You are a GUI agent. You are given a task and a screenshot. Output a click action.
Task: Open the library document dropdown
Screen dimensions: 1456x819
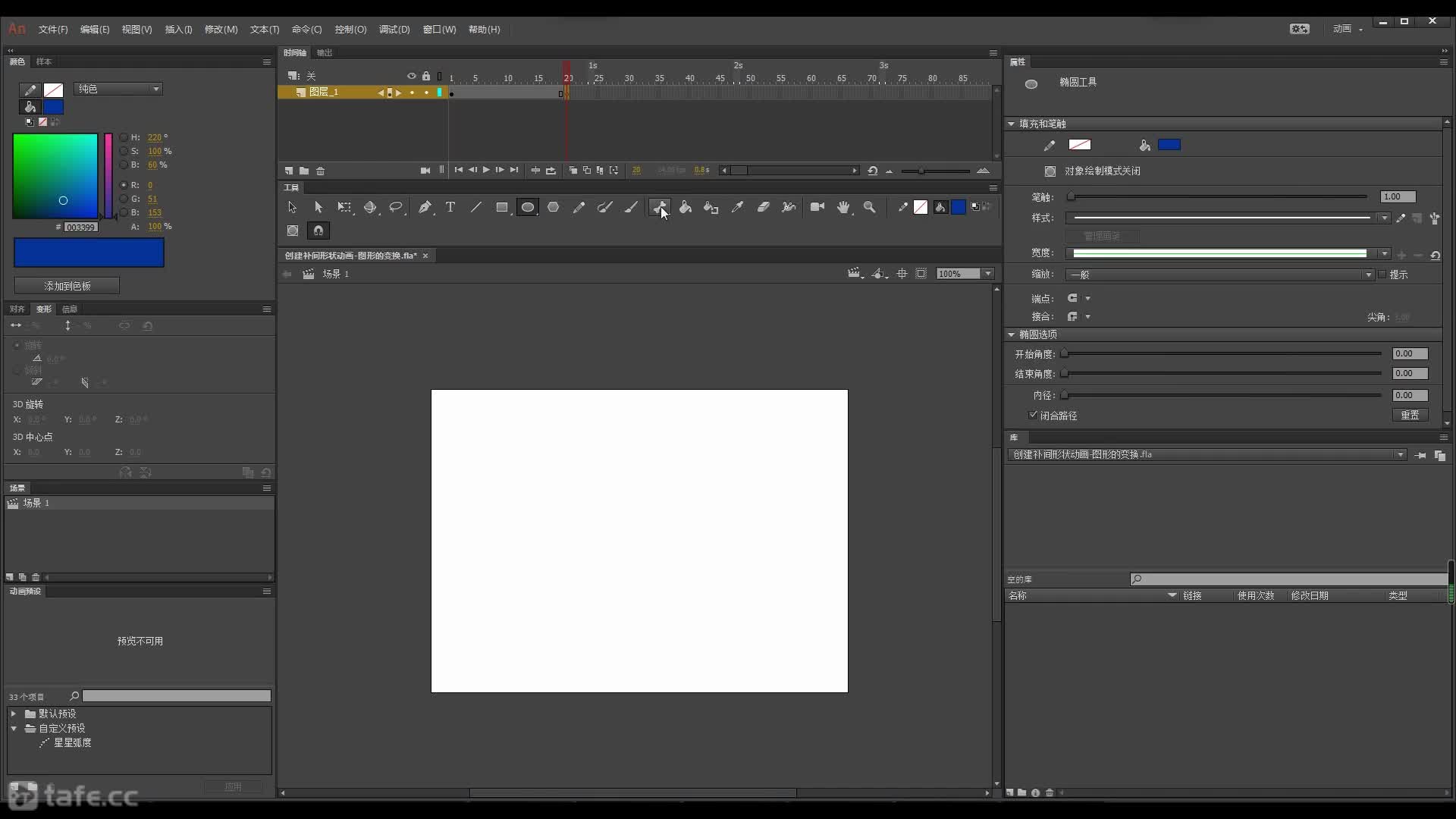[x=1207, y=455]
